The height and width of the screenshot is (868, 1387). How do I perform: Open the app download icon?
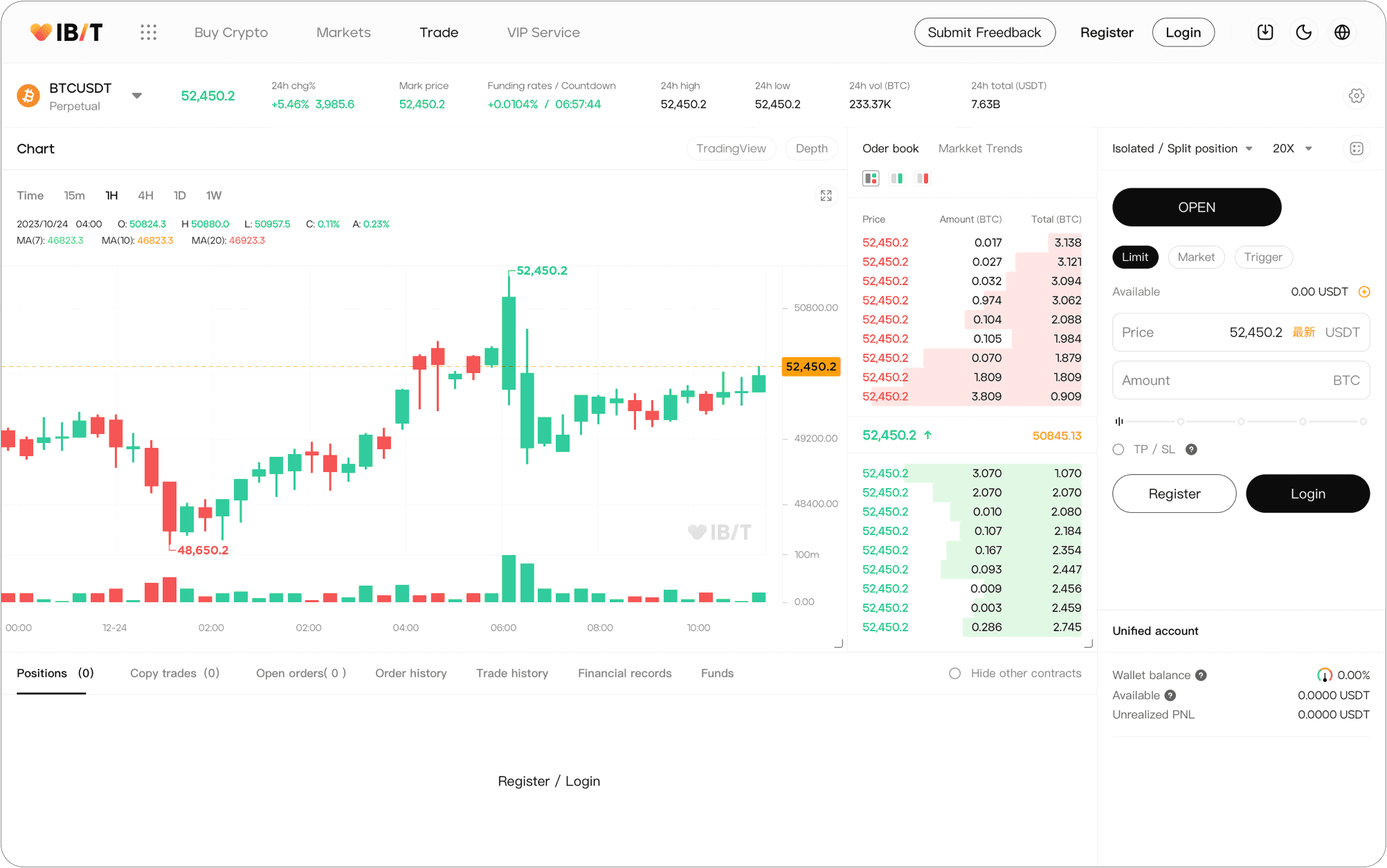tap(1265, 32)
